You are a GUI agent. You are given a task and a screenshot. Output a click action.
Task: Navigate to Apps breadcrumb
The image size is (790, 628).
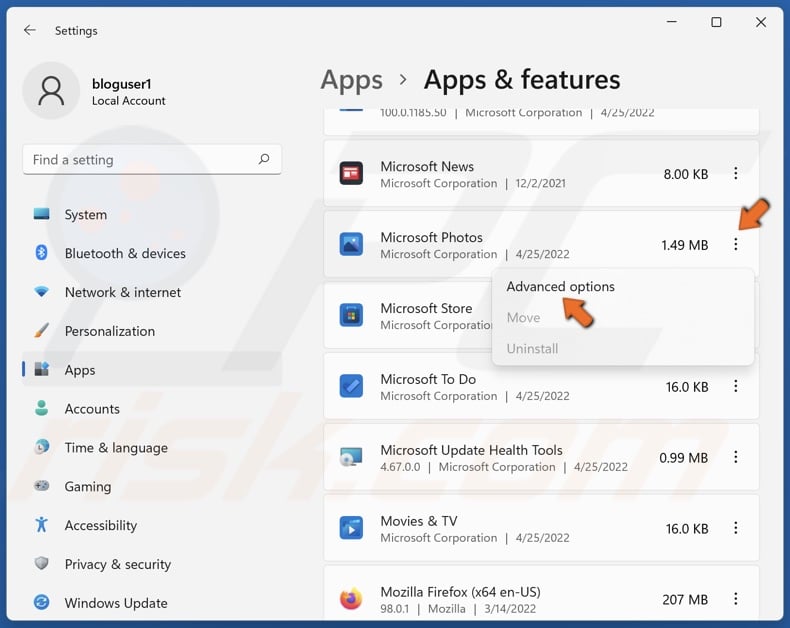click(352, 80)
